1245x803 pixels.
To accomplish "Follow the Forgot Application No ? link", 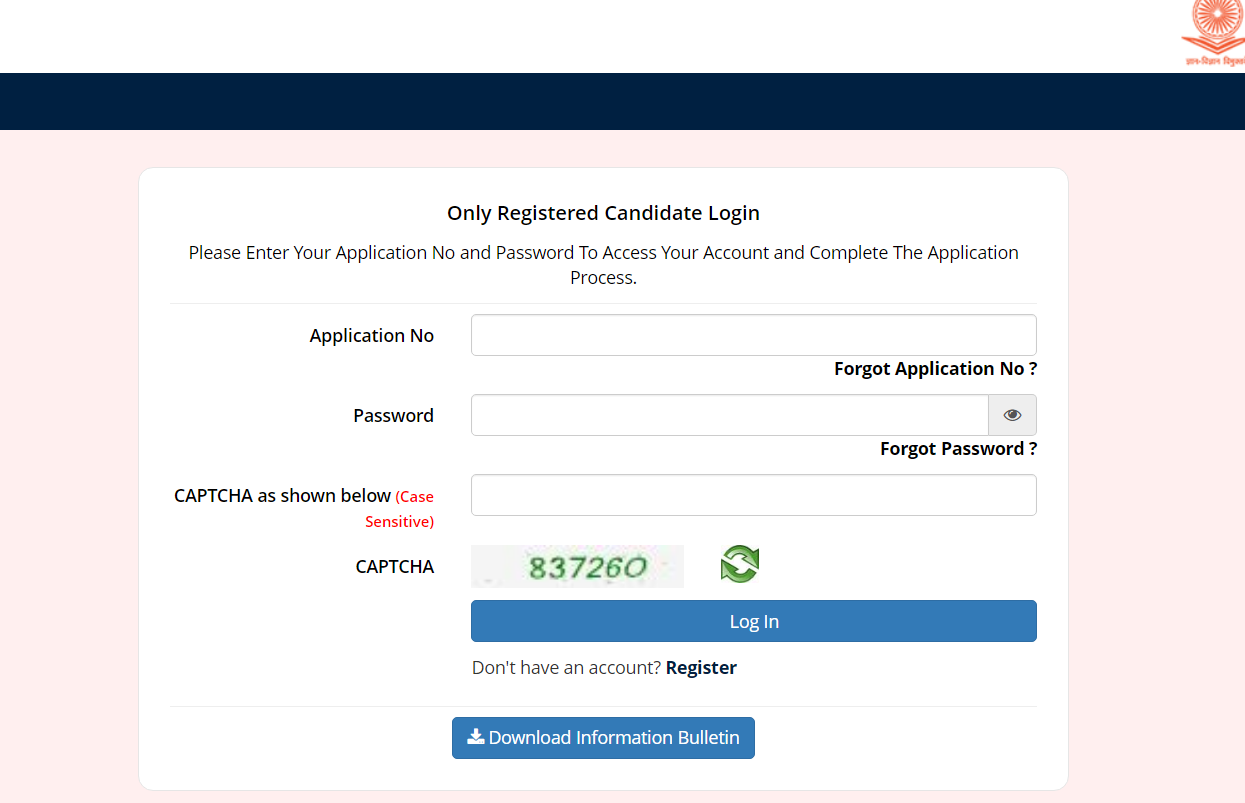I will 935,369.
